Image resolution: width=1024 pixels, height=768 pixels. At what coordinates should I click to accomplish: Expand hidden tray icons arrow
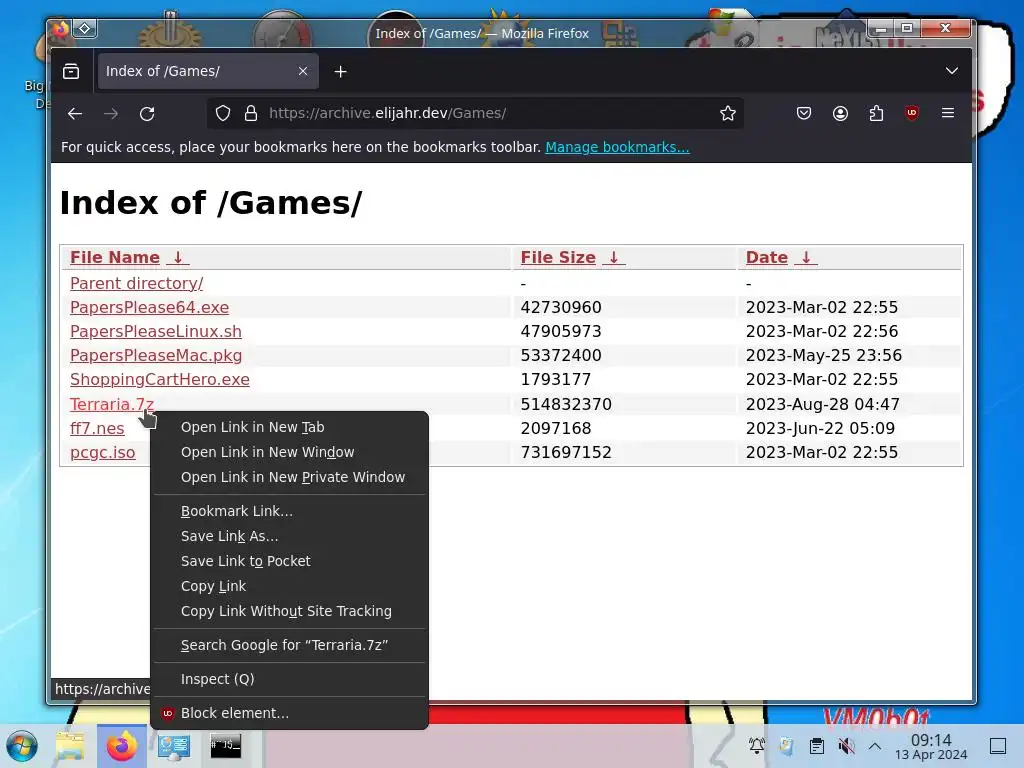click(875, 746)
